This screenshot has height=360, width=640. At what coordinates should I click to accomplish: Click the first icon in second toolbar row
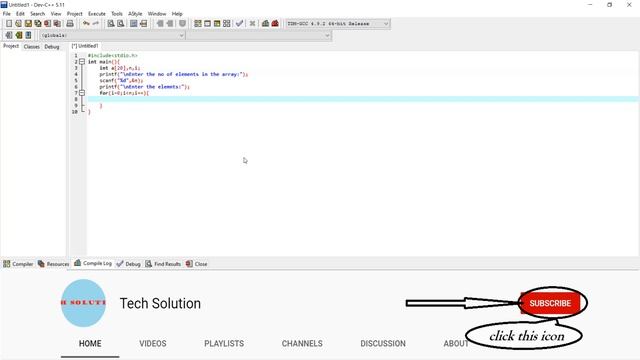[9, 36]
